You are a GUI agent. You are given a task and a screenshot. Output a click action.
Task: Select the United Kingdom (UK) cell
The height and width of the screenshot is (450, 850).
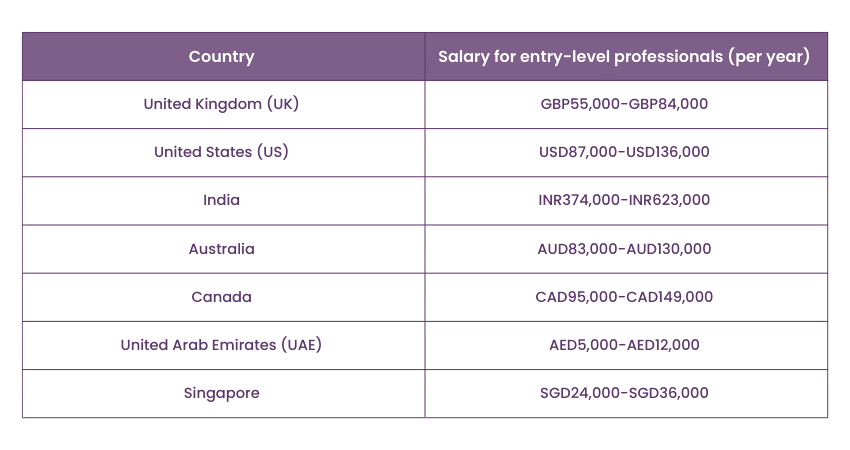[221, 104]
